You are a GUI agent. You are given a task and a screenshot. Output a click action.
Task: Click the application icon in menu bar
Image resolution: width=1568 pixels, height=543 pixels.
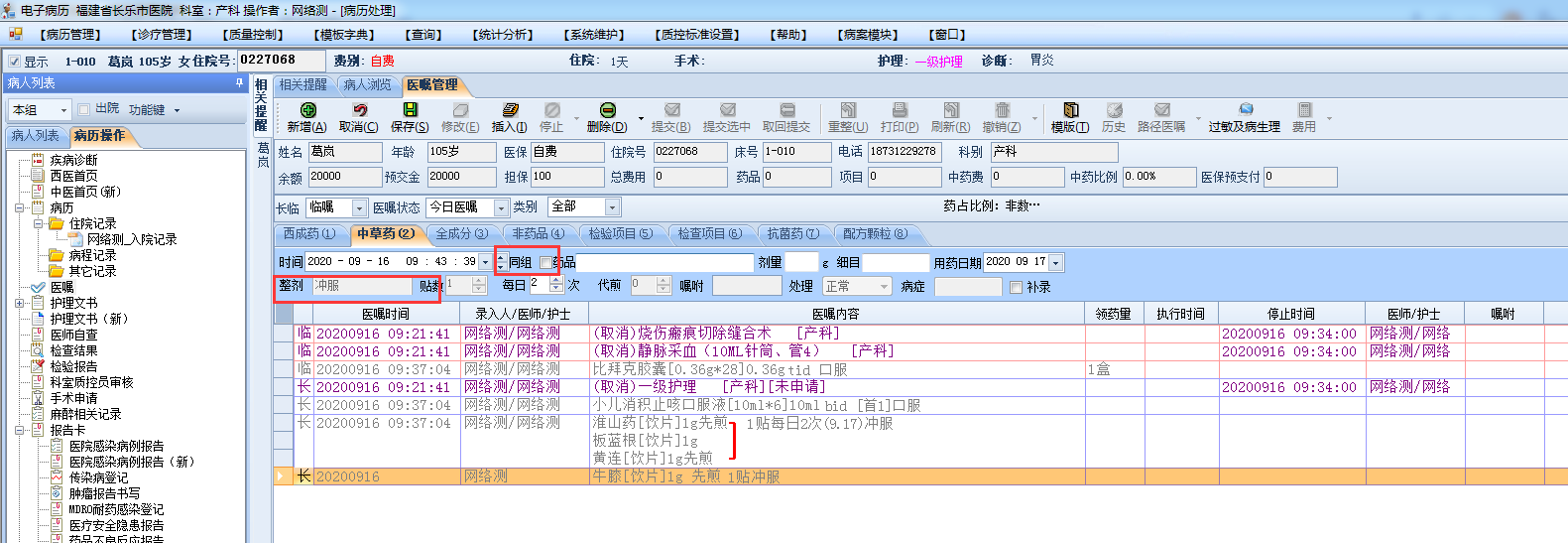click(x=16, y=35)
